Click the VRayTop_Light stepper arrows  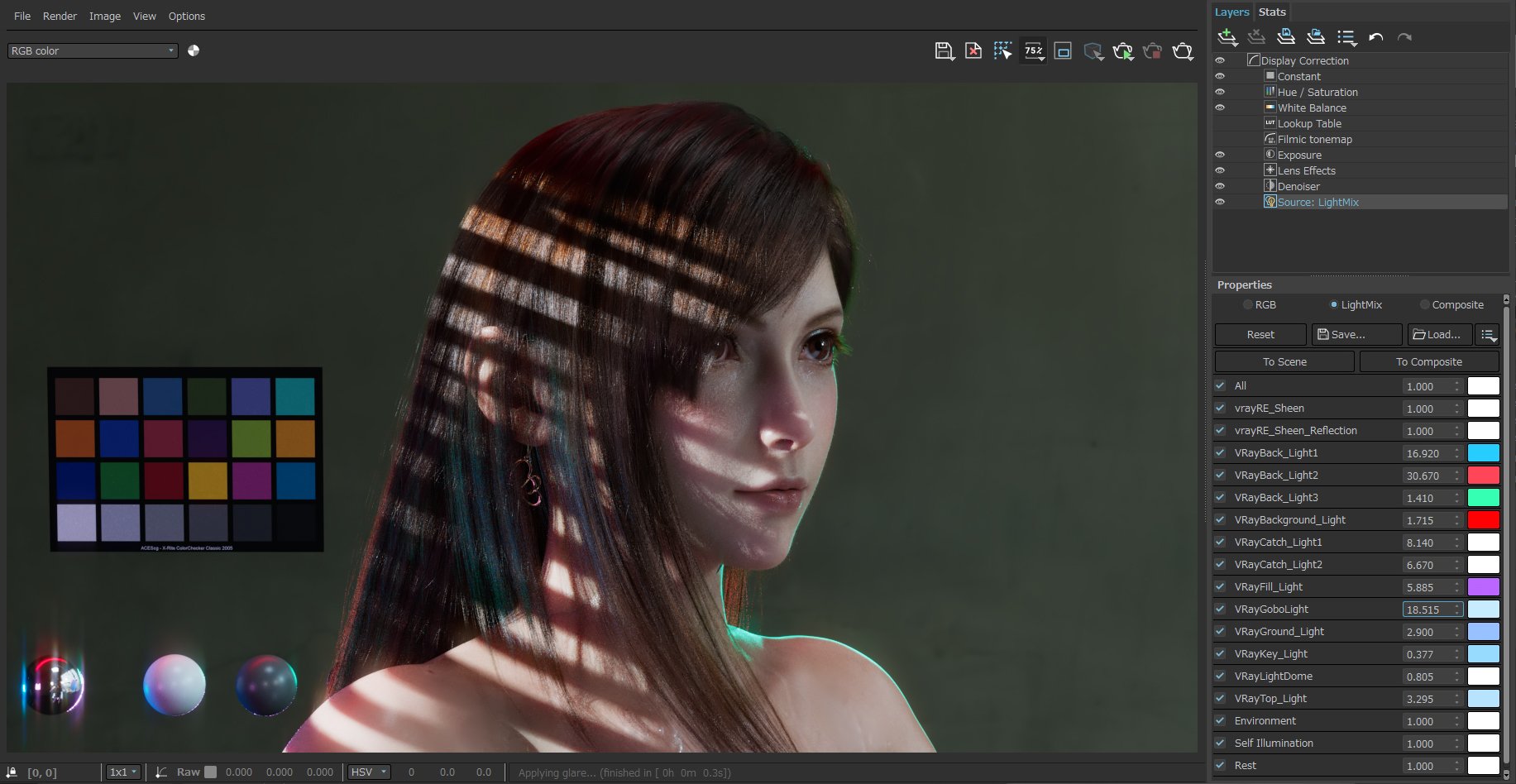pyautogui.click(x=1457, y=699)
